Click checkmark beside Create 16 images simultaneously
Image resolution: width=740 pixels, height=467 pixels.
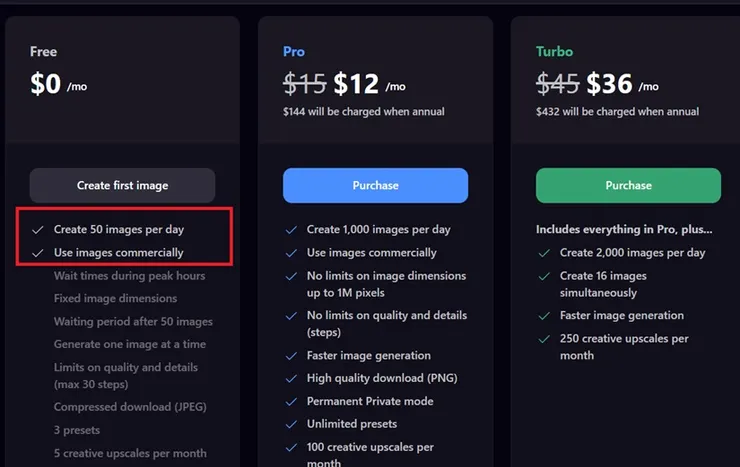[x=543, y=276]
